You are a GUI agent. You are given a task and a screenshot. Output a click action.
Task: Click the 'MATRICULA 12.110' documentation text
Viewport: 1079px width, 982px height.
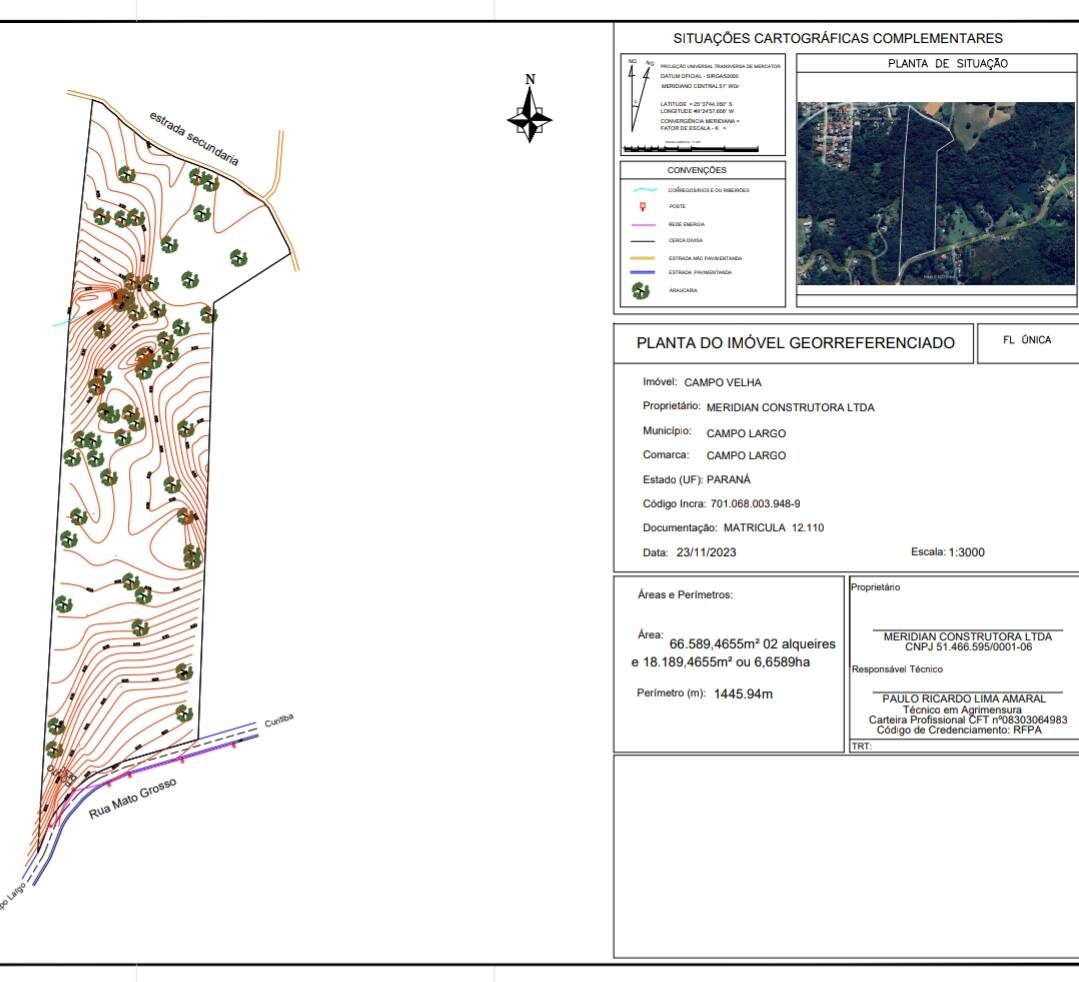773,528
